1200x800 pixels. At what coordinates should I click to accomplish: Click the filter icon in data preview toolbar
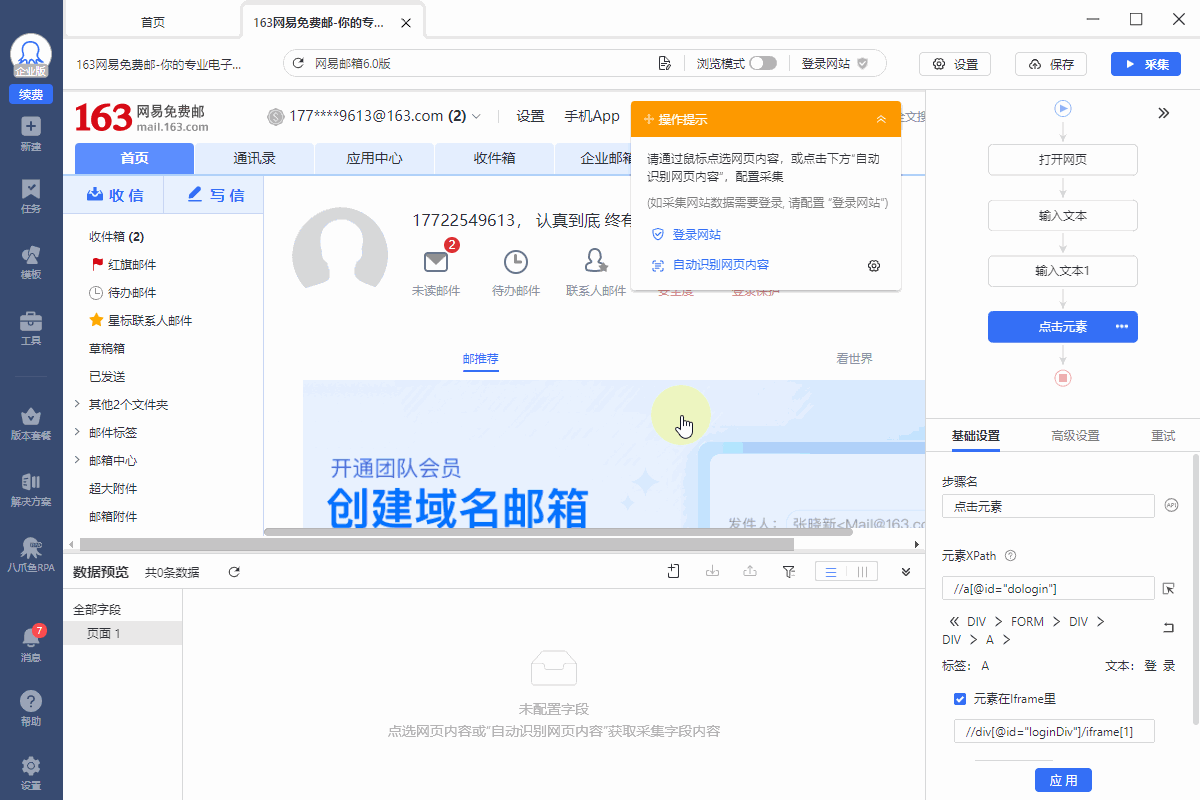tap(788, 571)
